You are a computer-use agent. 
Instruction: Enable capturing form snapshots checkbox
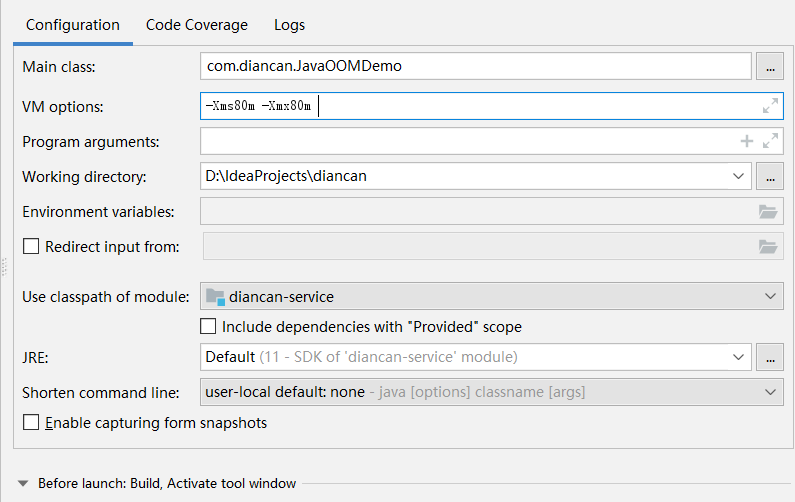(30, 422)
